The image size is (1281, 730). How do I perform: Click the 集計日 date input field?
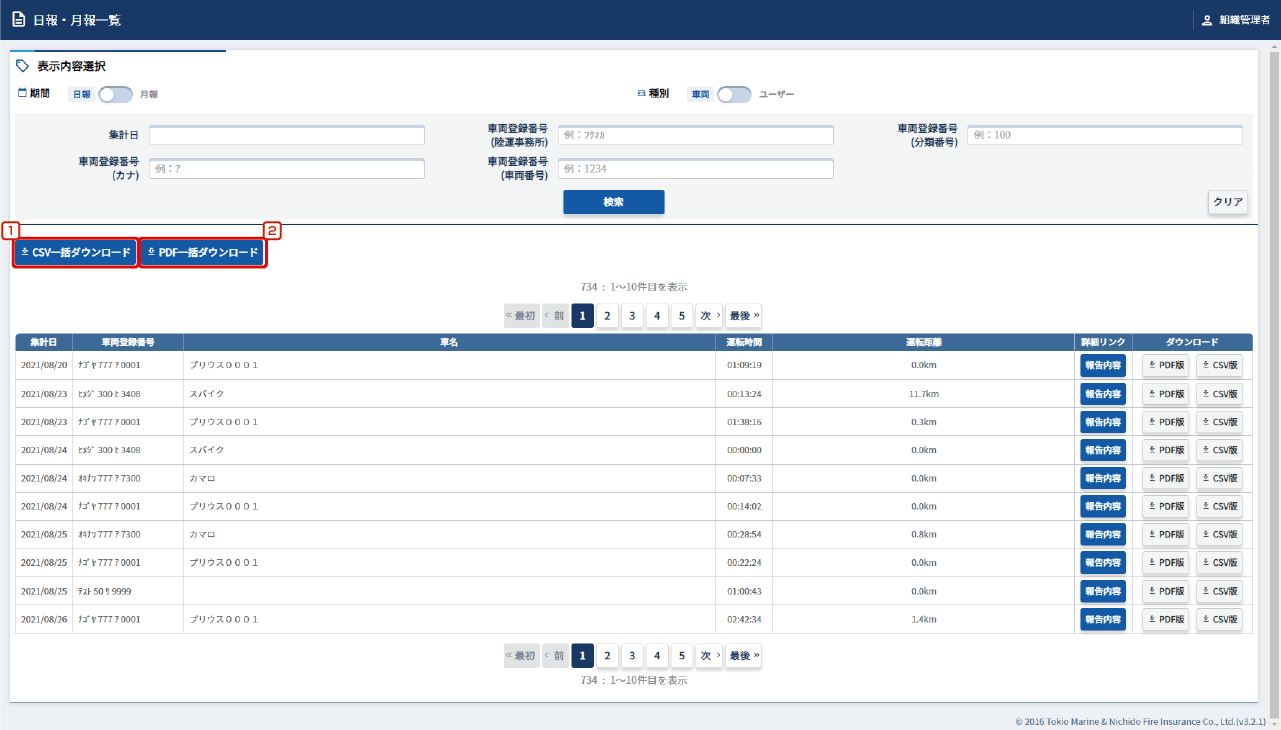coord(287,135)
